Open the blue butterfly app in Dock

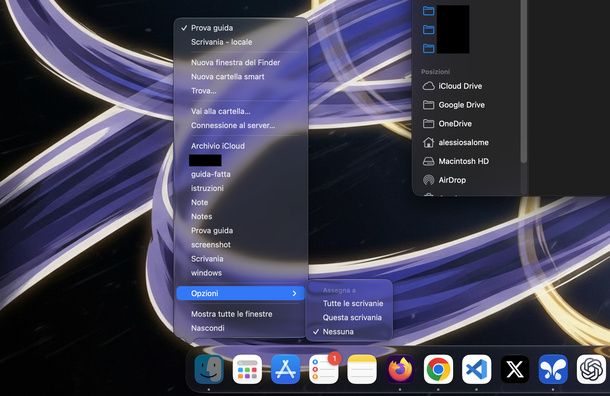click(x=553, y=369)
